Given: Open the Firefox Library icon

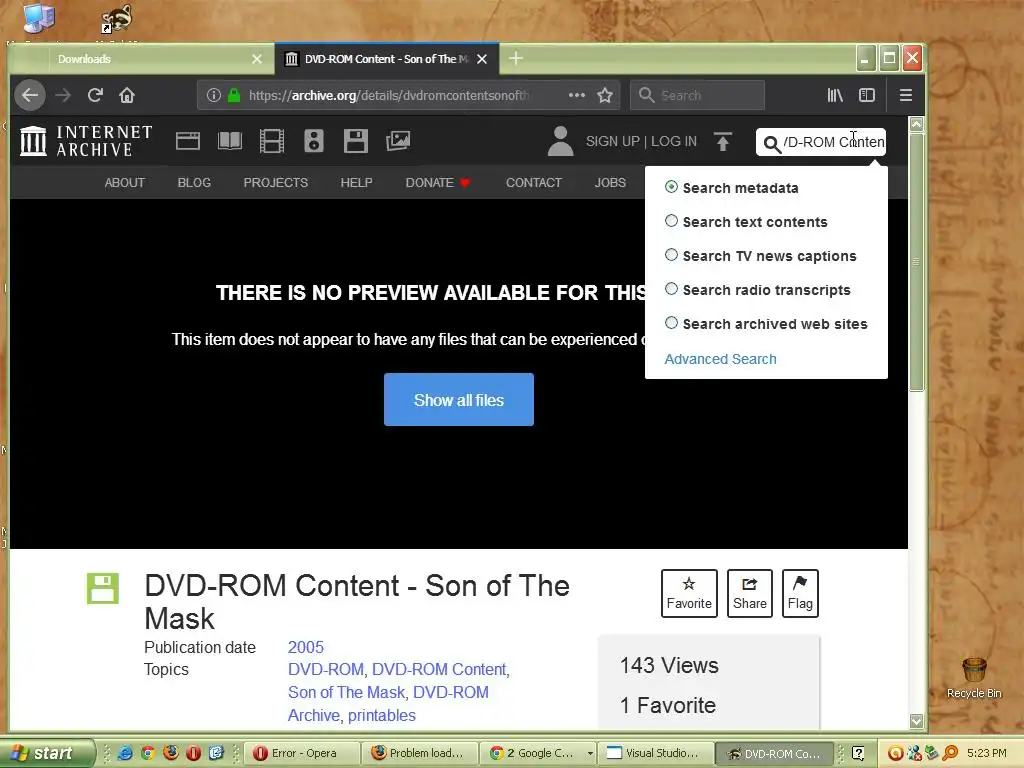Looking at the screenshot, I should (x=835, y=95).
